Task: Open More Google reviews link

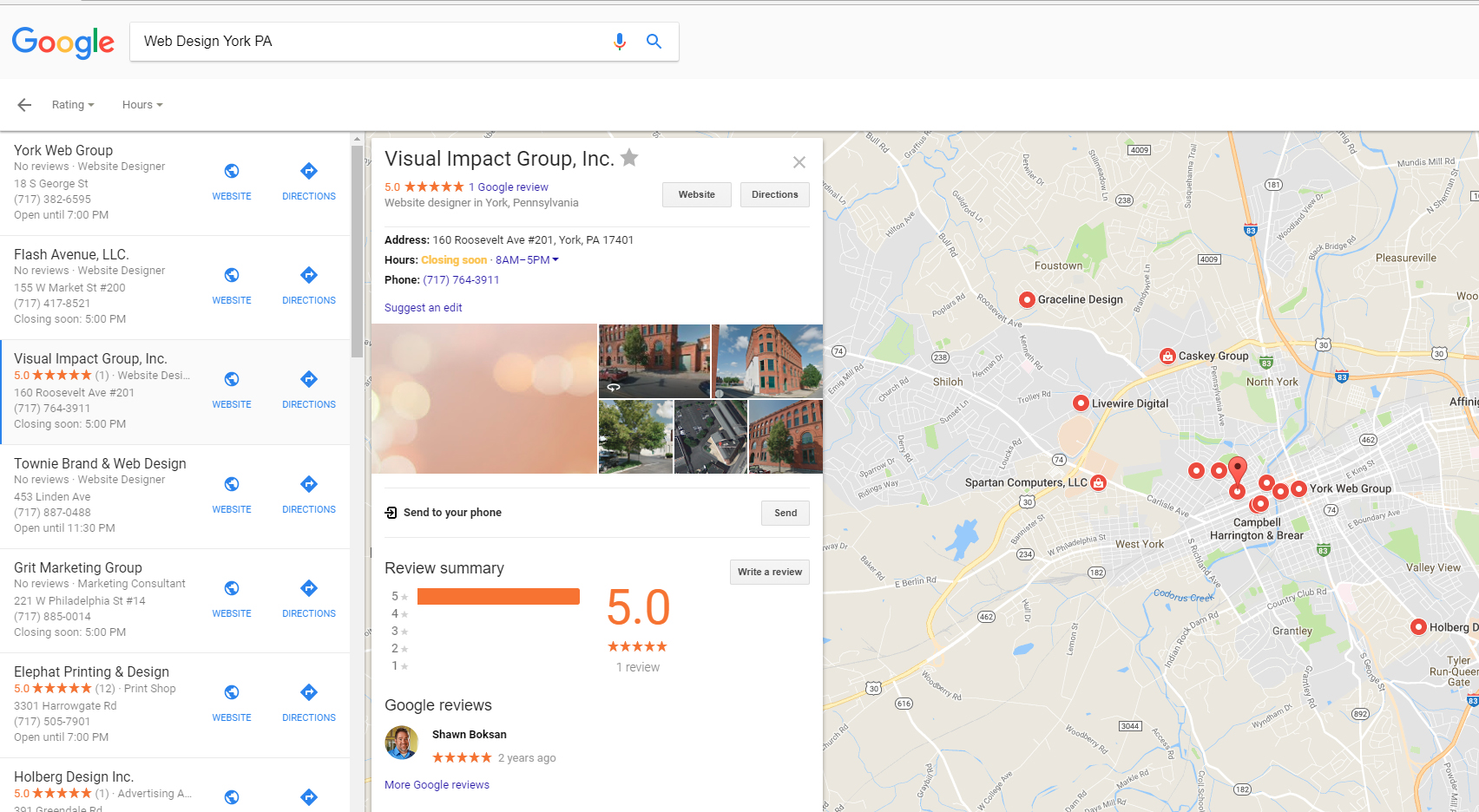Action: (437, 785)
